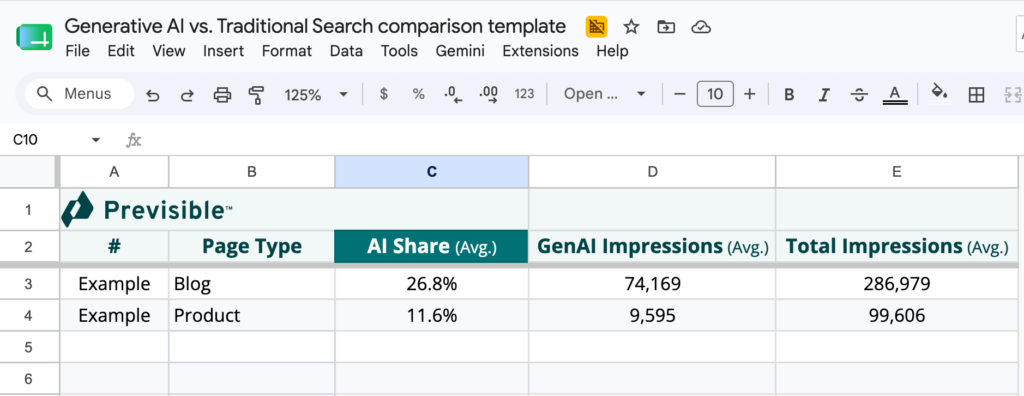The width and height of the screenshot is (1024, 396).
Task: Open the Gemini menu
Action: pos(460,51)
